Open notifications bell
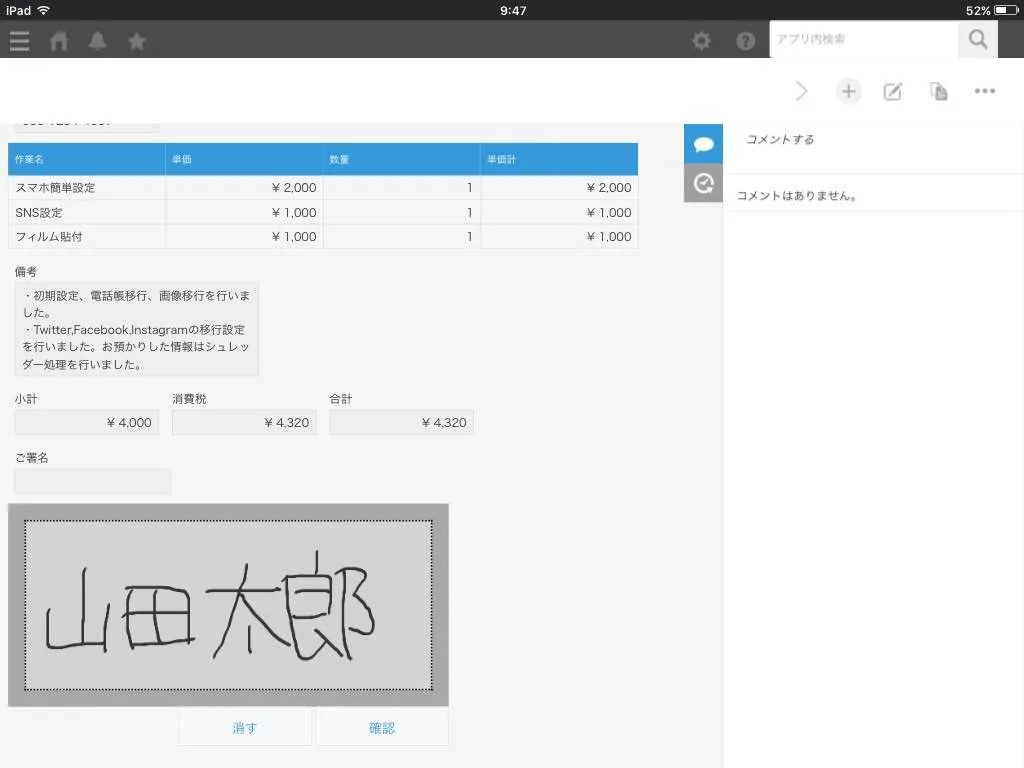The image size is (1024, 768). pyautogui.click(x=97, y=41)
